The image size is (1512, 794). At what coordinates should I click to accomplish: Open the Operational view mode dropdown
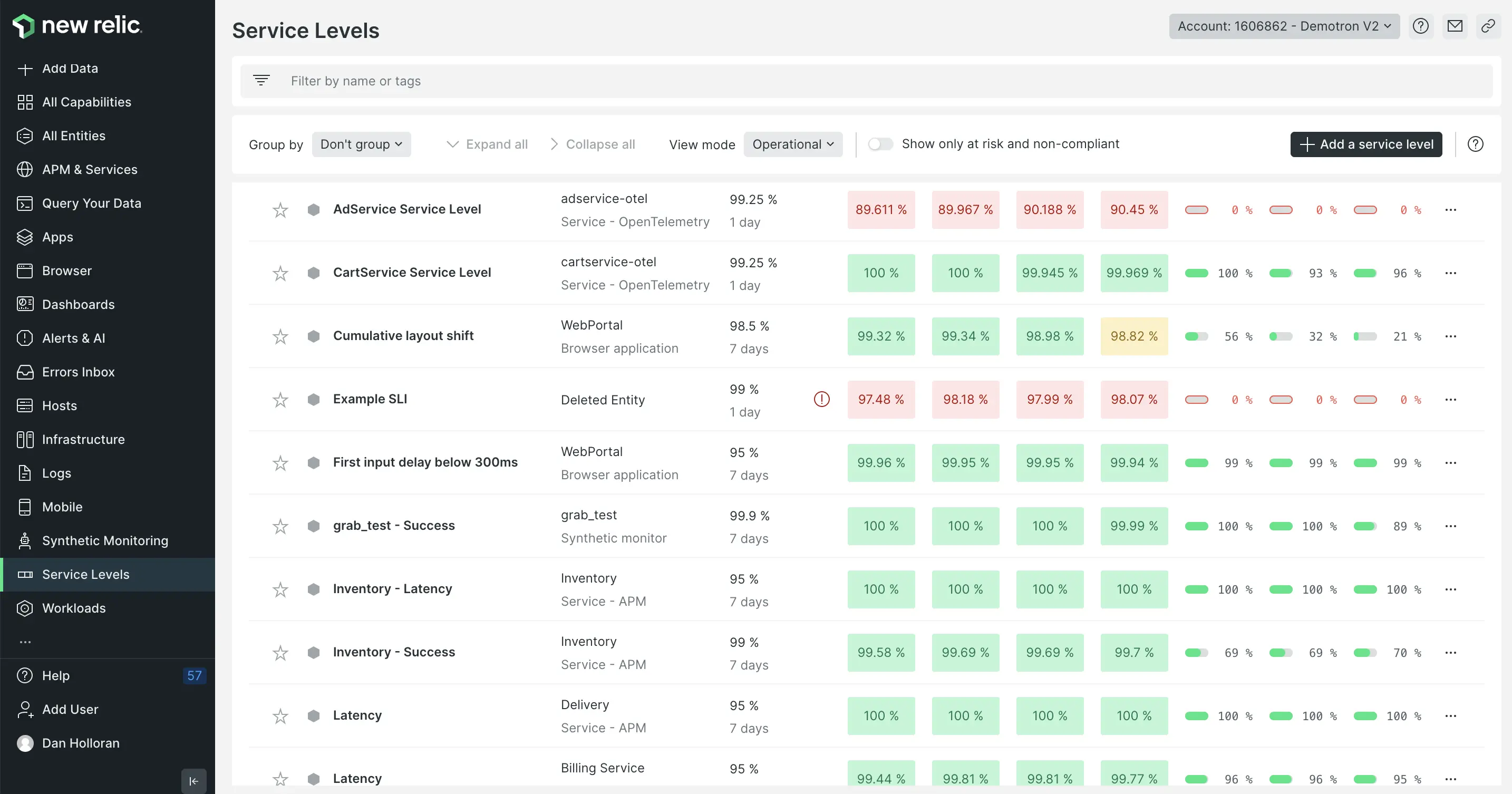coord(793,144)
